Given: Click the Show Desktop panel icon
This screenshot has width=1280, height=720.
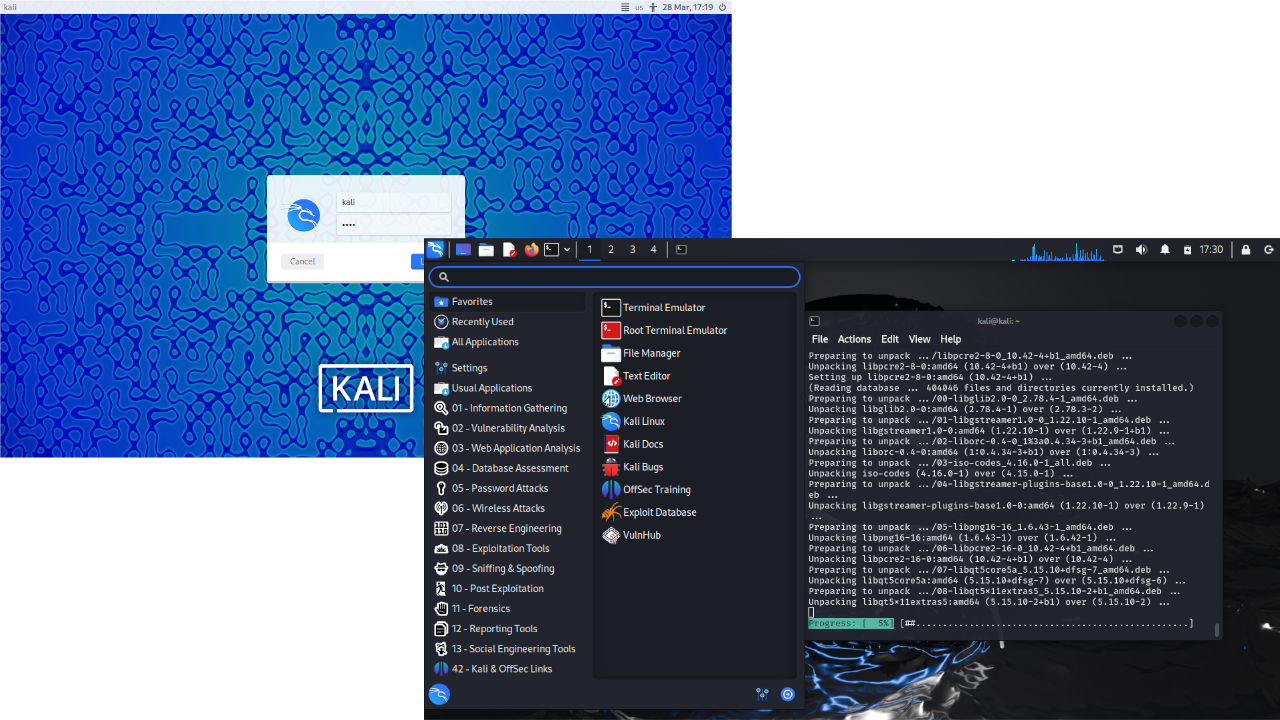Looking at the screenshot, I should [464, 249].
